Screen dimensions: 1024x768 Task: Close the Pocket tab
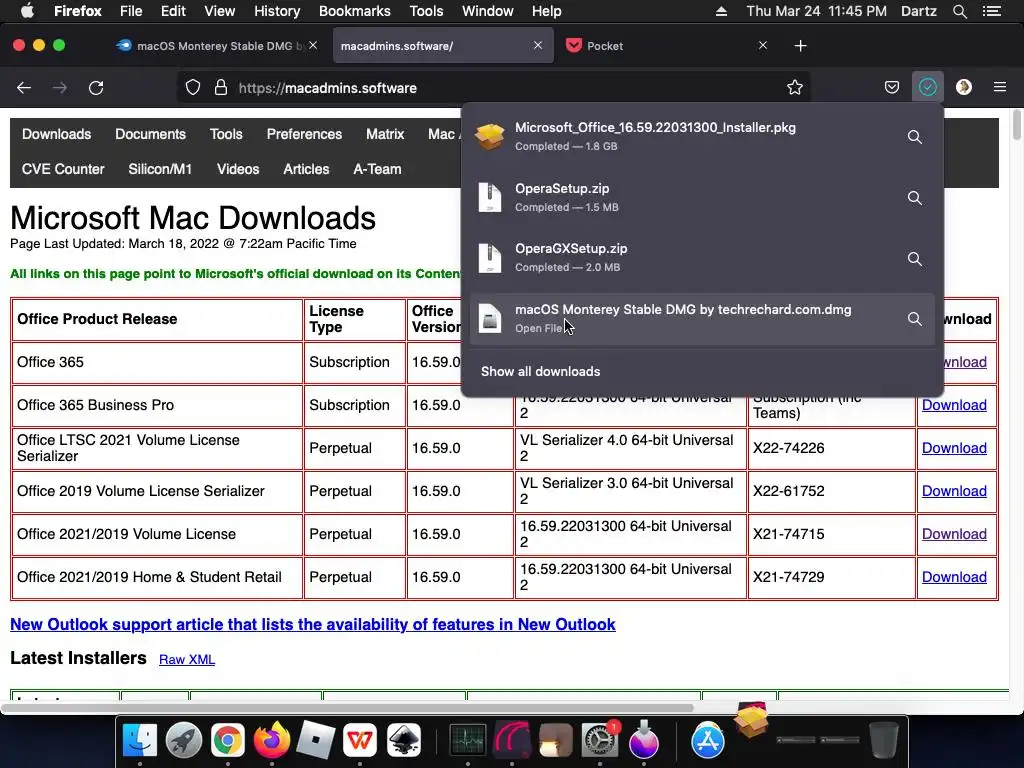click(x=762, y=45)
